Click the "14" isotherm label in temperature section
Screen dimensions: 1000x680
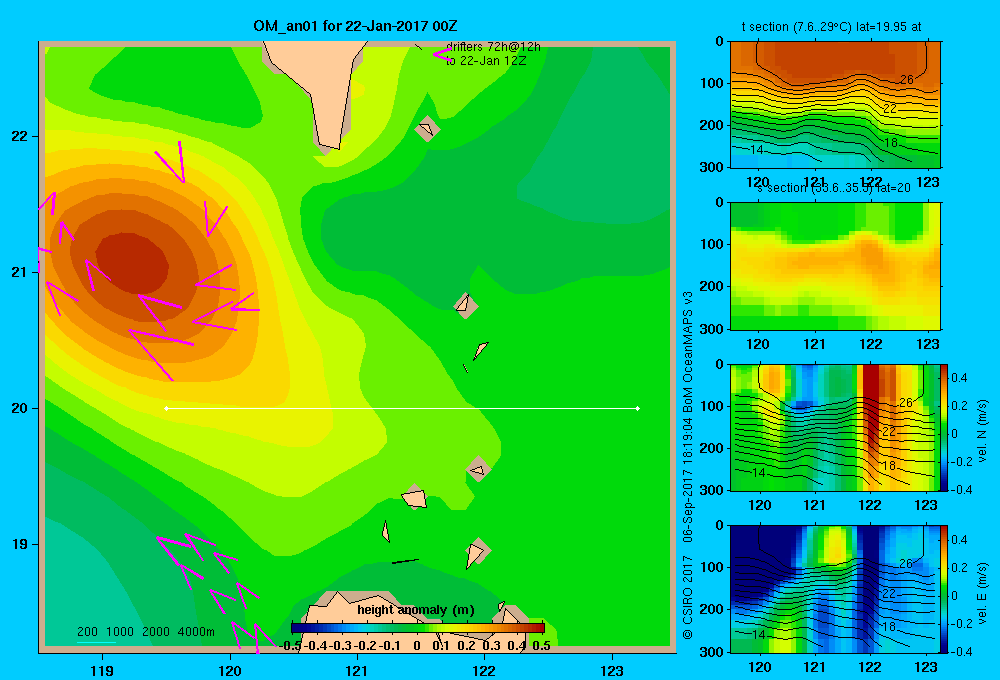(756, 150)
